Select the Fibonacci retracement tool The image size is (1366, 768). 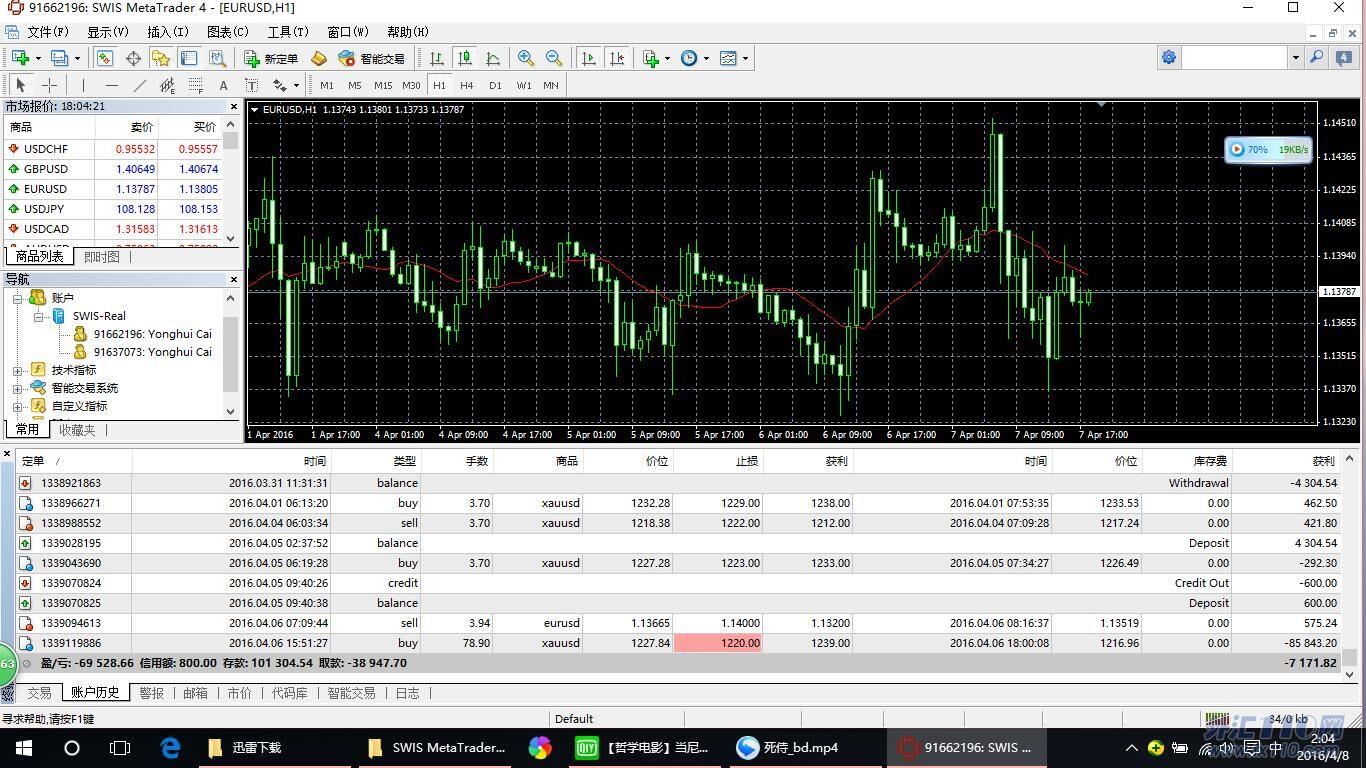(195, 85)
